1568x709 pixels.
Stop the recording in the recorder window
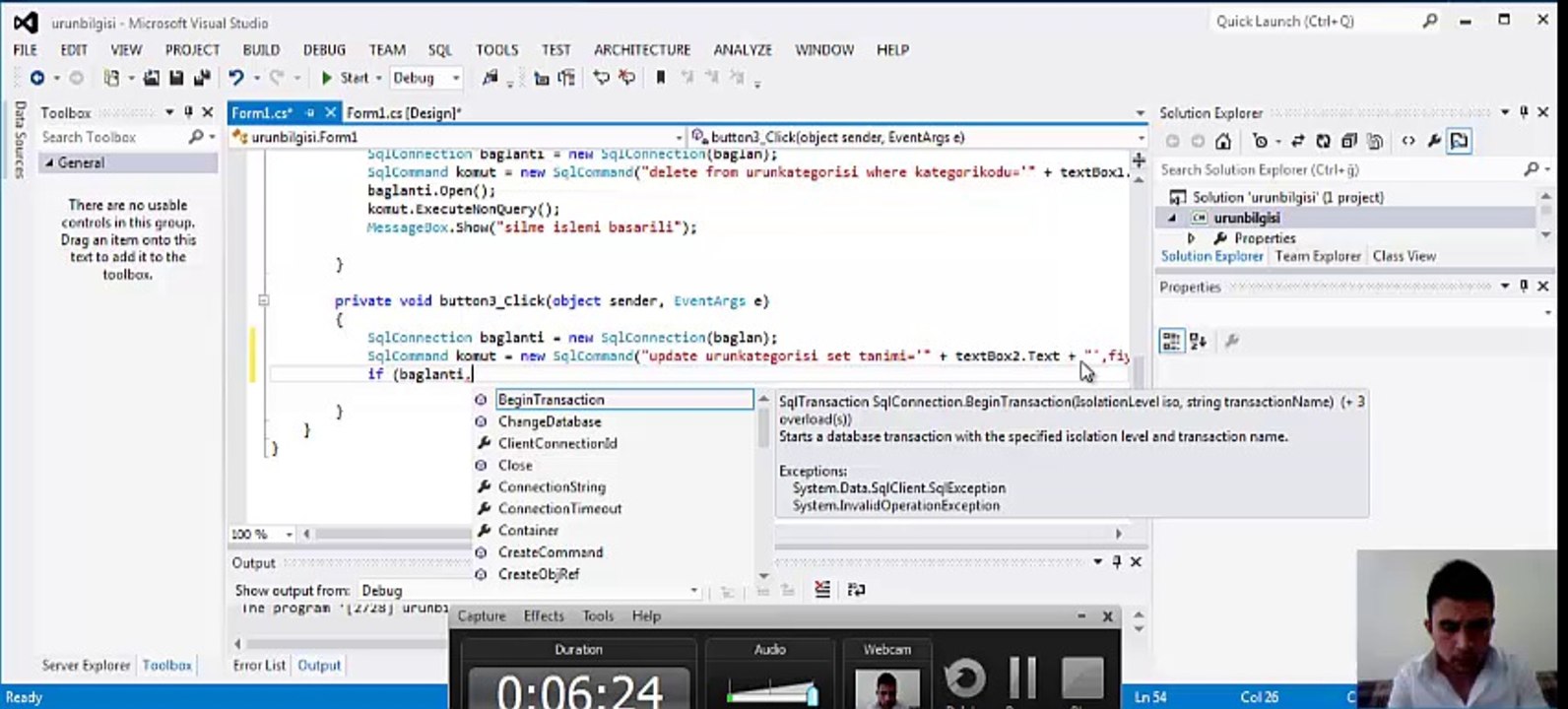(x=1081, y=679)
